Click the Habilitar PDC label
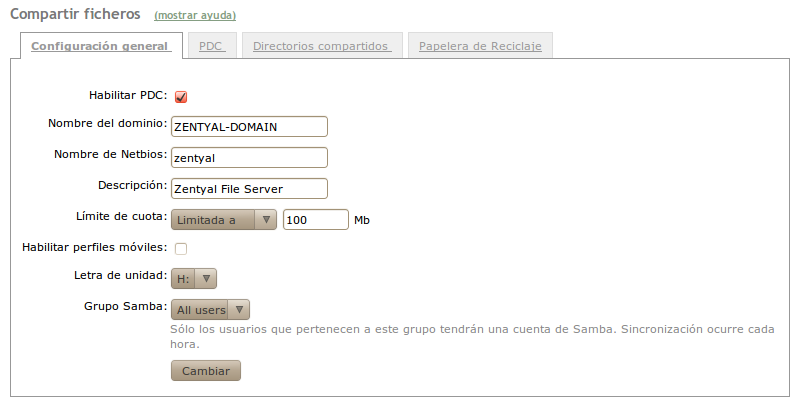The image size is (806, 407). [x=128, y=96]
